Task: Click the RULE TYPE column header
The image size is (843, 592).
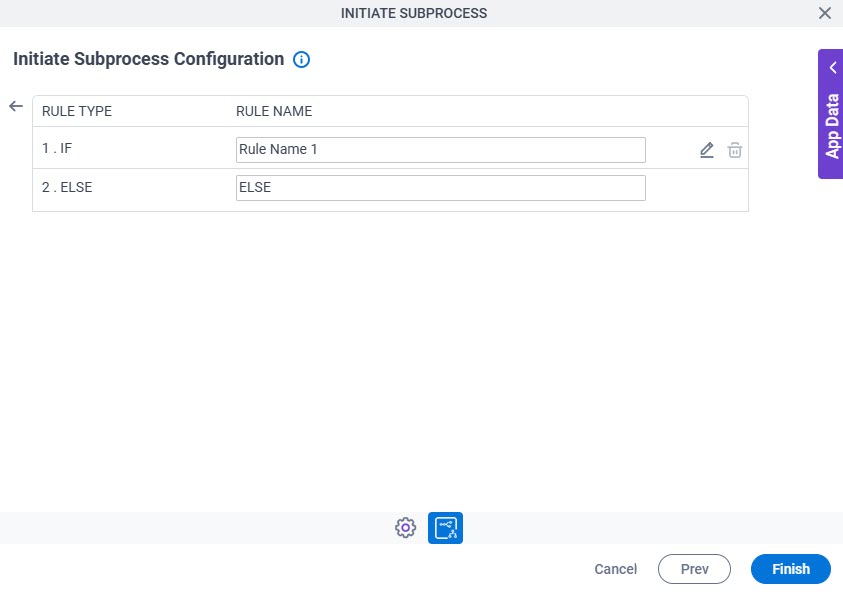Action: click(77, 111)
